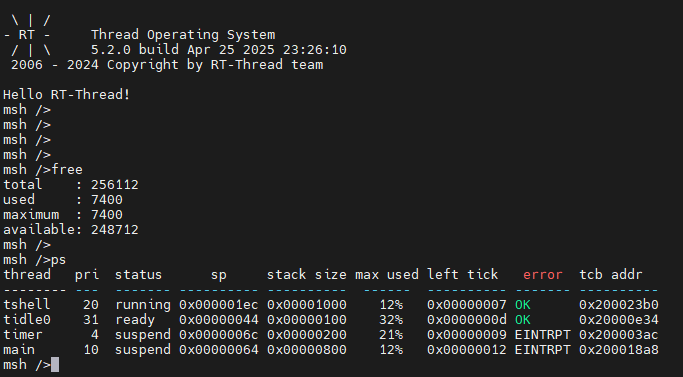
Task: Click the '2006 - 2024 Copyright by RT-Thread team' line
Action: click(167, 65)
